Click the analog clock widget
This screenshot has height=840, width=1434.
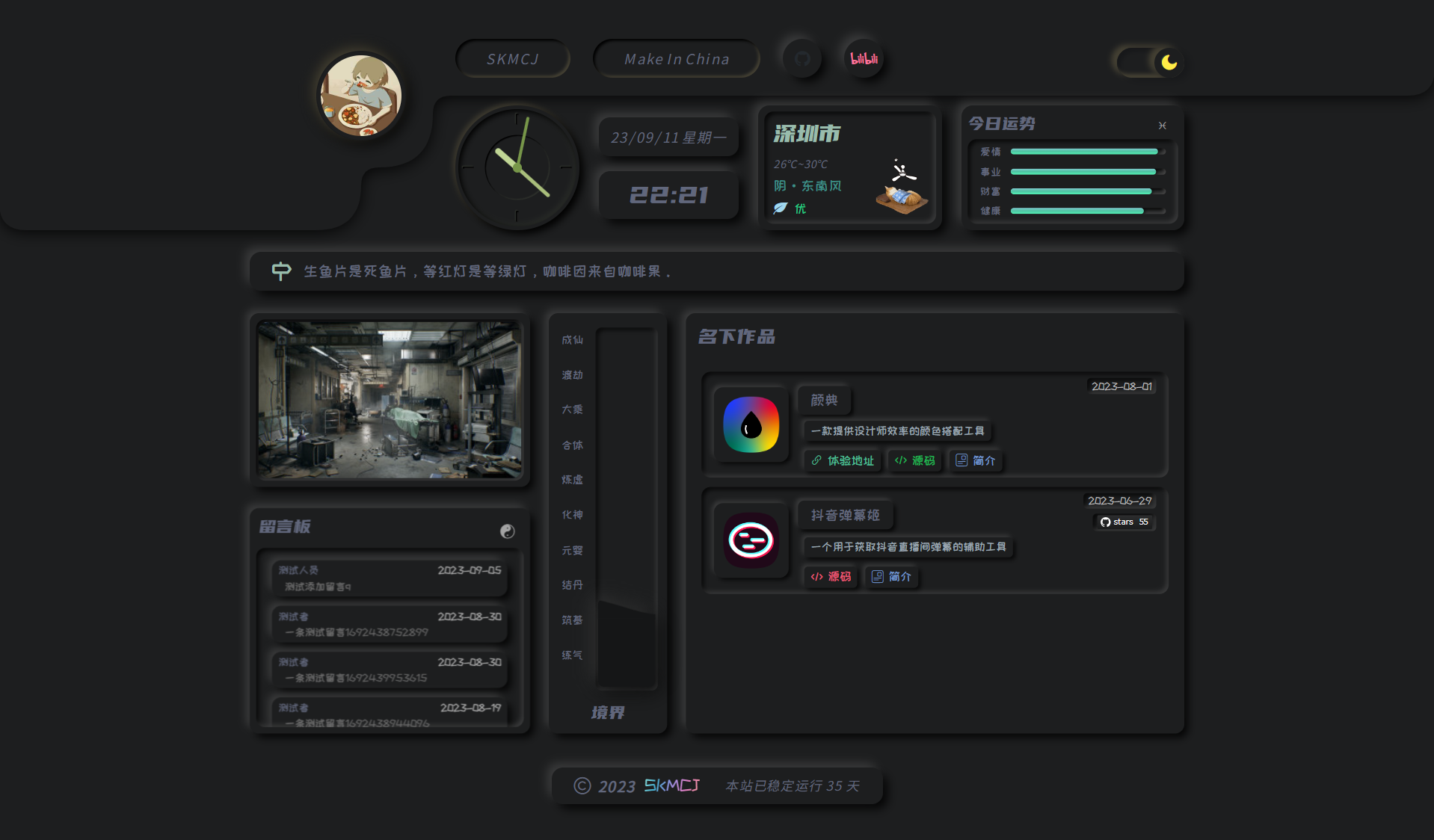[x=517, y=167]
